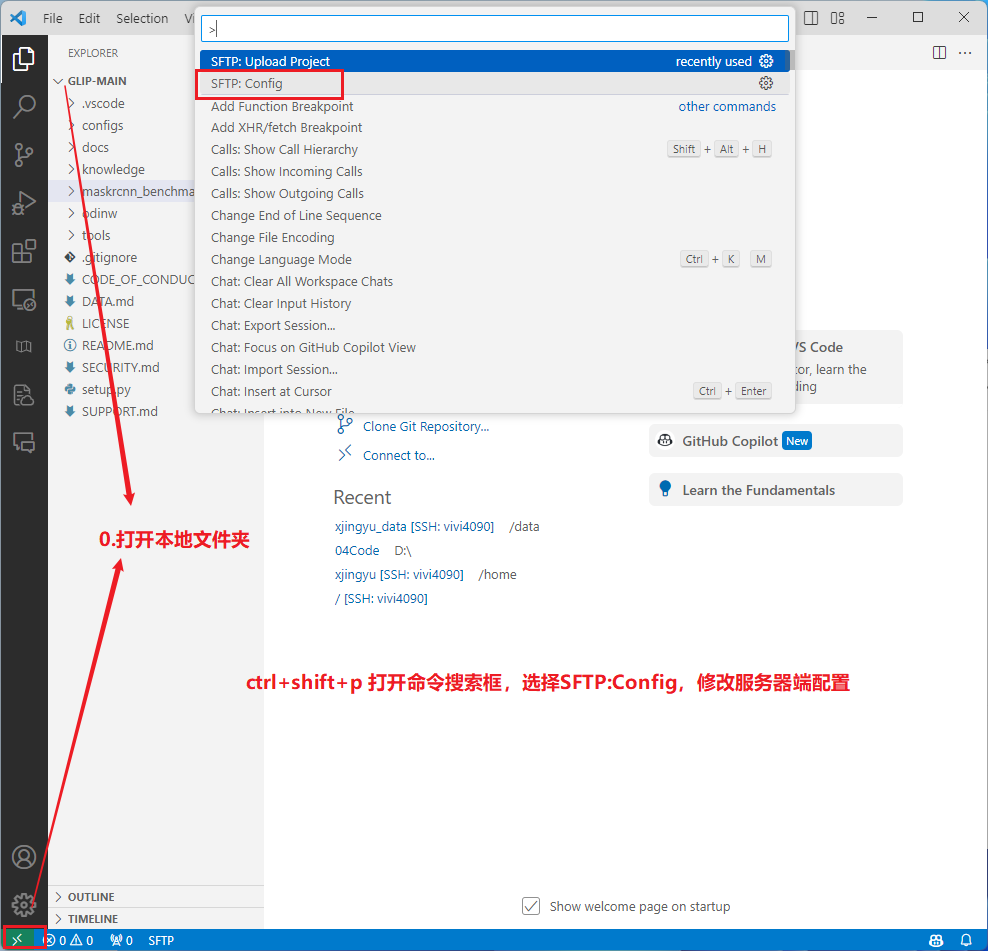This screenshot has width=988, height=951.
Task: Open LICENSE file in explorer
Action: tap(105, 323)
